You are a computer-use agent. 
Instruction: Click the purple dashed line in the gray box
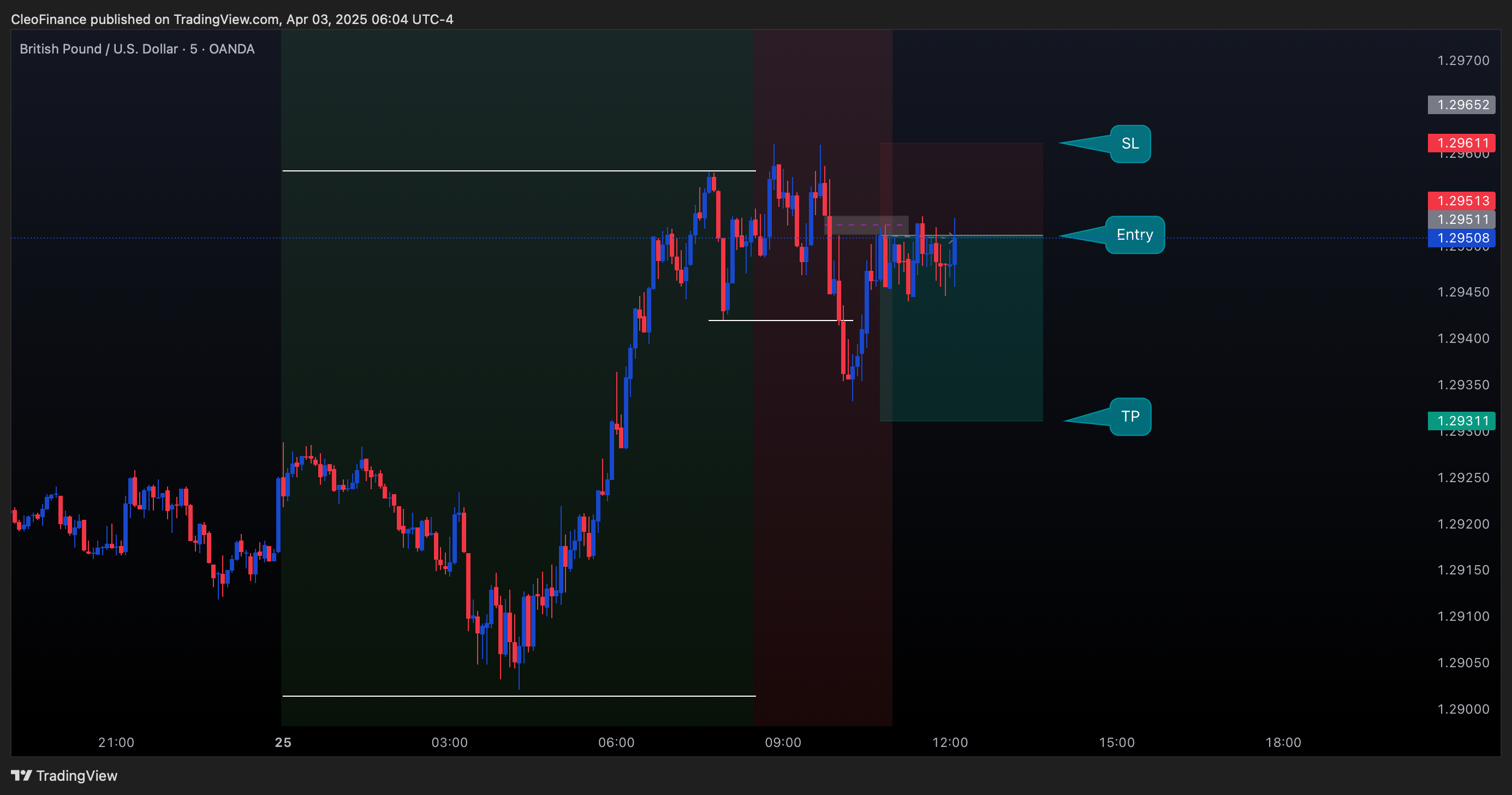coord(866,225)
